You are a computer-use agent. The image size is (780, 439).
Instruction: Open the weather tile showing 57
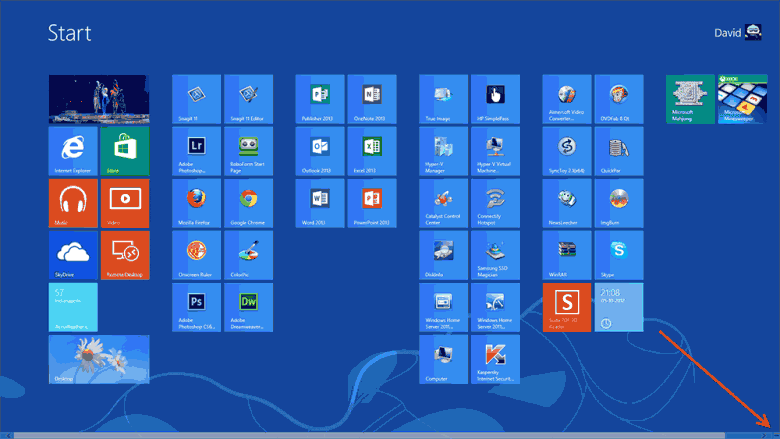73,307
